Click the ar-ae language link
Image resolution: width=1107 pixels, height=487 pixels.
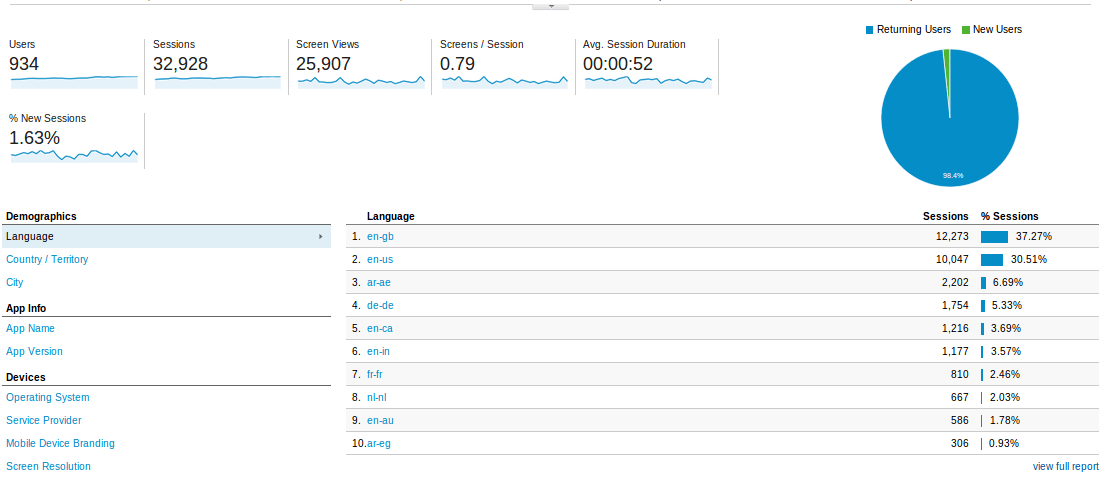click(379, 282)
